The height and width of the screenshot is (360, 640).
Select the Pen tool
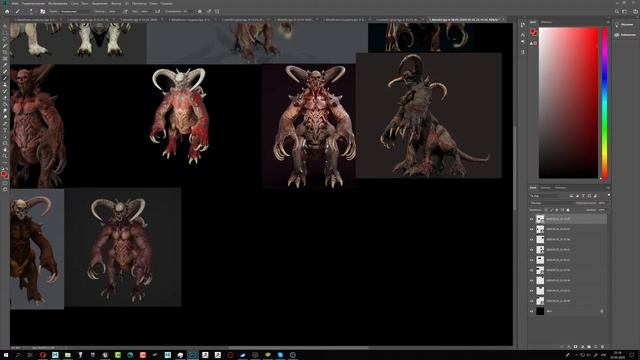click(5, 124)
